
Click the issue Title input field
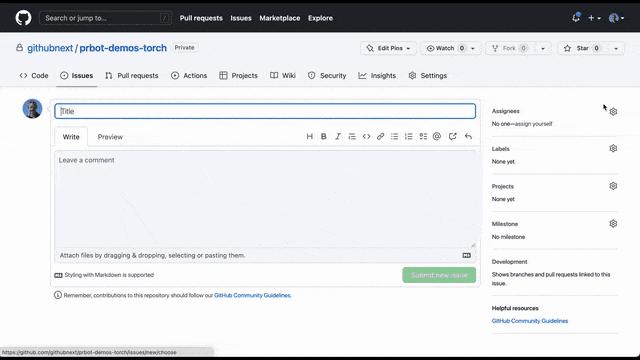coord(265,111)
